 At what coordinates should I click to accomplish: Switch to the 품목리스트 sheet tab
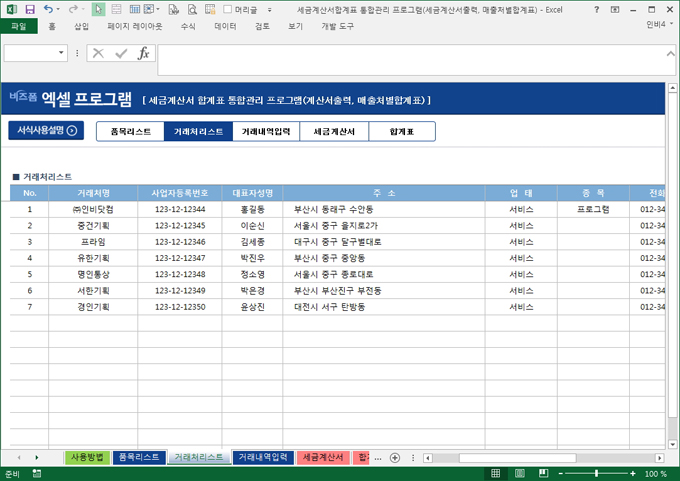tap(138, 457)
